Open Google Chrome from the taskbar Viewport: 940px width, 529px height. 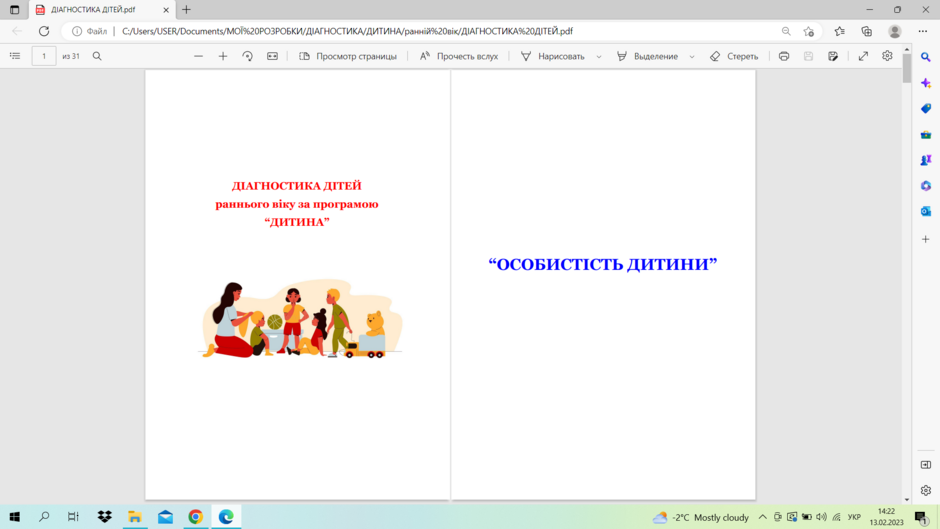[x=195, y=517]
